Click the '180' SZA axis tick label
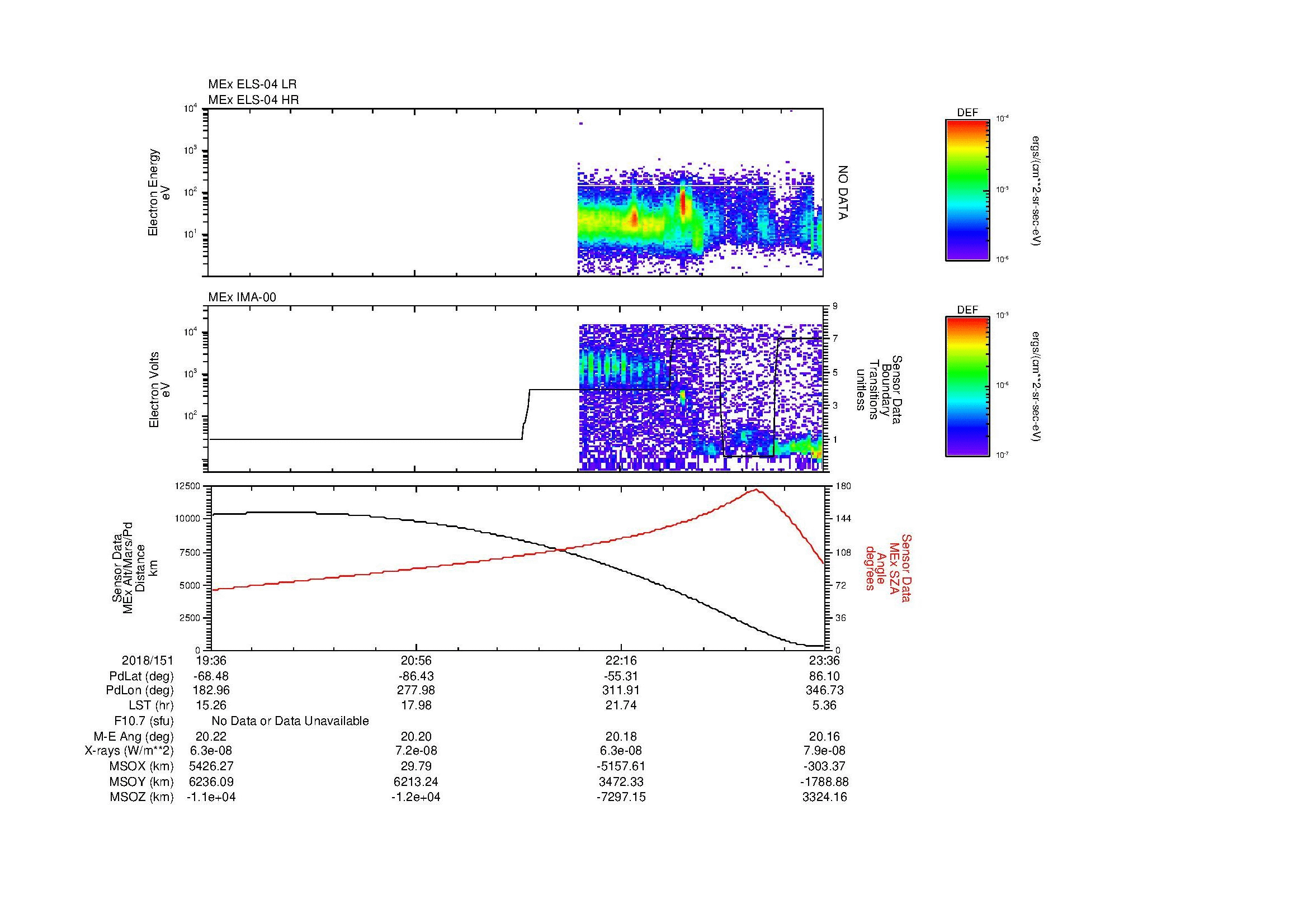Screen dimensions: 1308x924 tap(843, 486)
